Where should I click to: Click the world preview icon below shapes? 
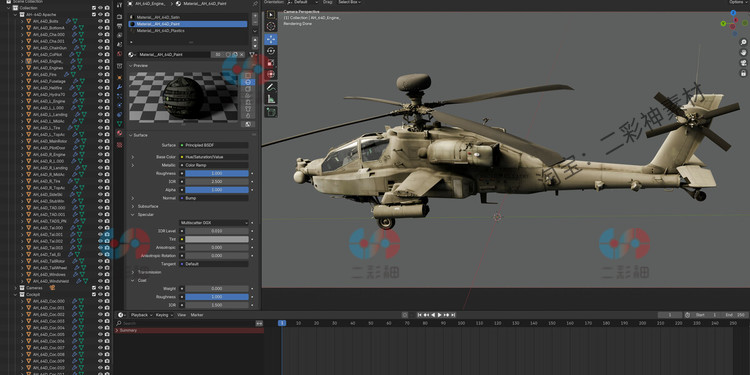248,124
